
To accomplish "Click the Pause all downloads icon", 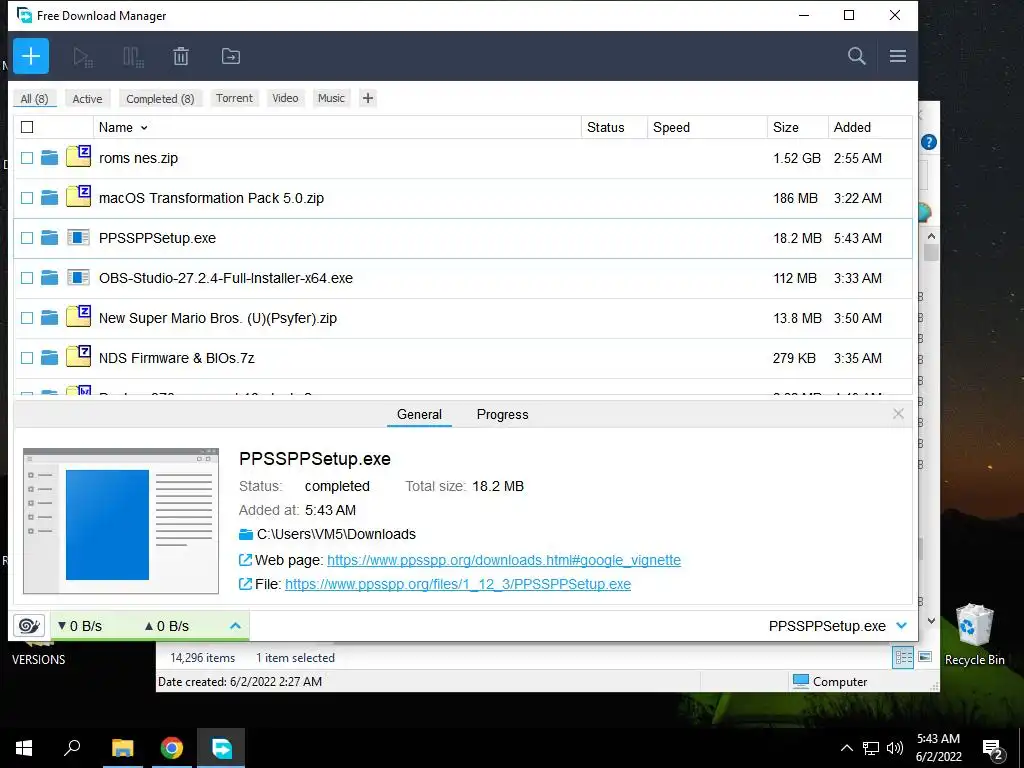I will tap(133, 57).
